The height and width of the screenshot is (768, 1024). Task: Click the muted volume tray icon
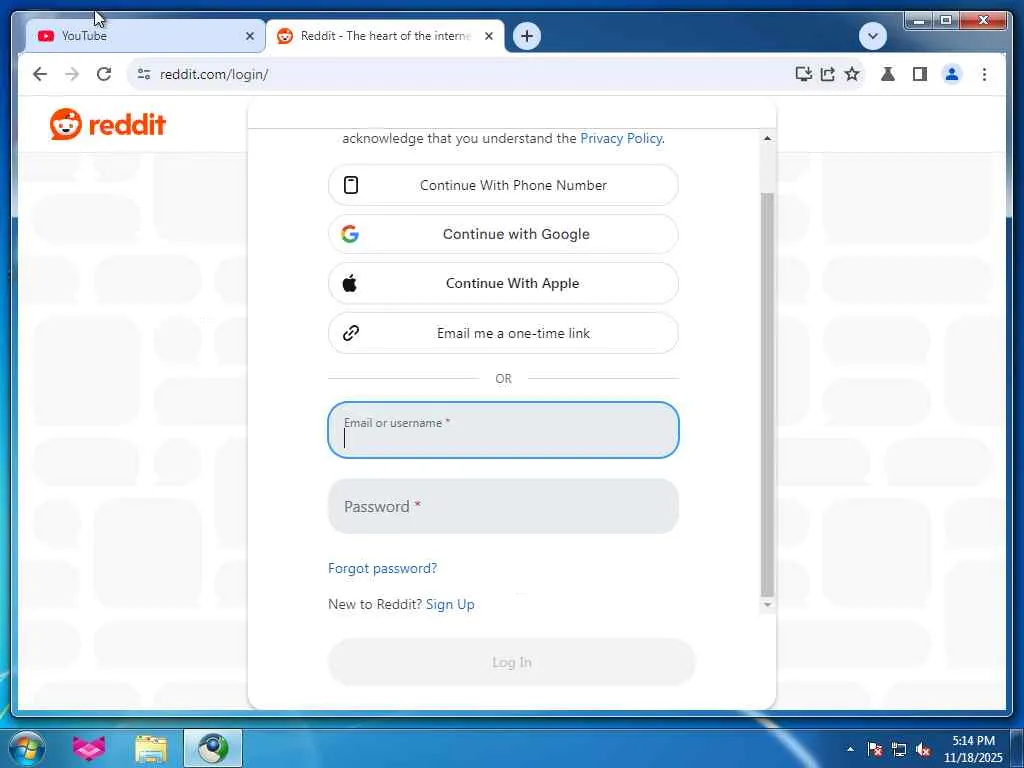pos(923,749)
